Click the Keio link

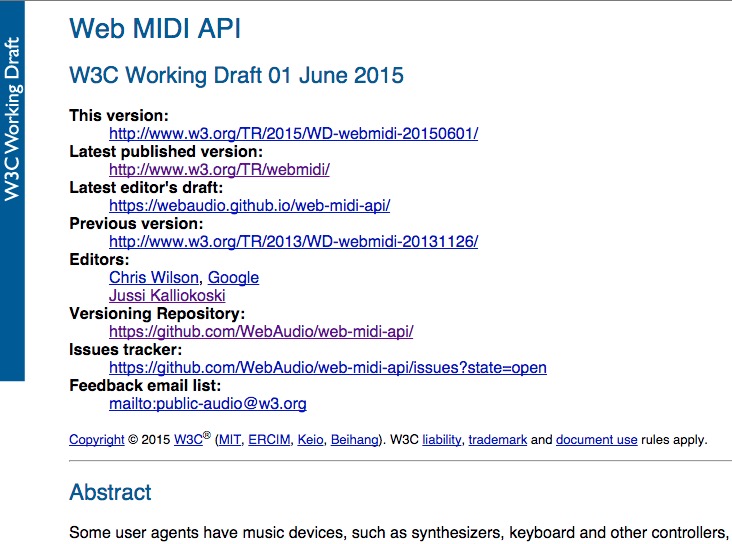pos(310,440)
